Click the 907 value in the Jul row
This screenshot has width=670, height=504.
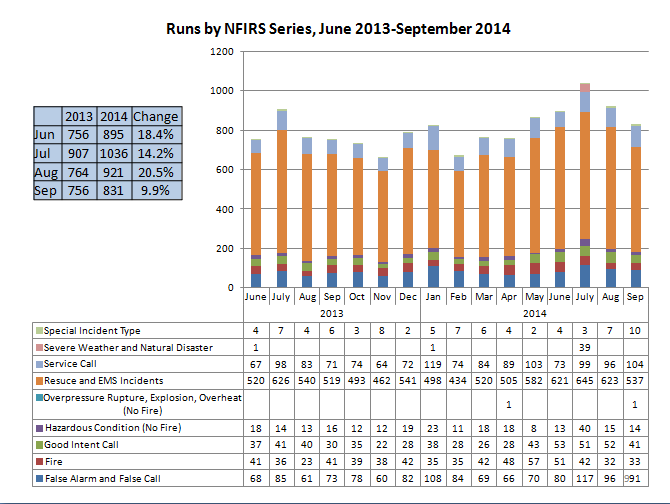(79, 153)
